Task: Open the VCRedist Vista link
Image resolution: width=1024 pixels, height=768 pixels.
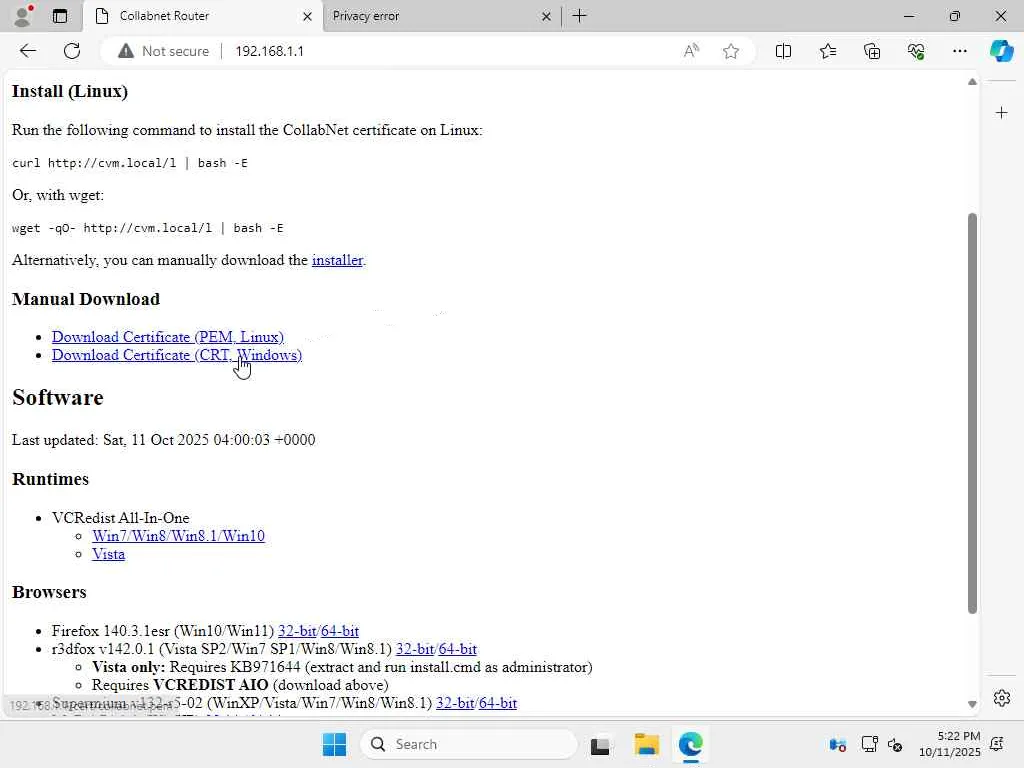Action: (108, 554)
